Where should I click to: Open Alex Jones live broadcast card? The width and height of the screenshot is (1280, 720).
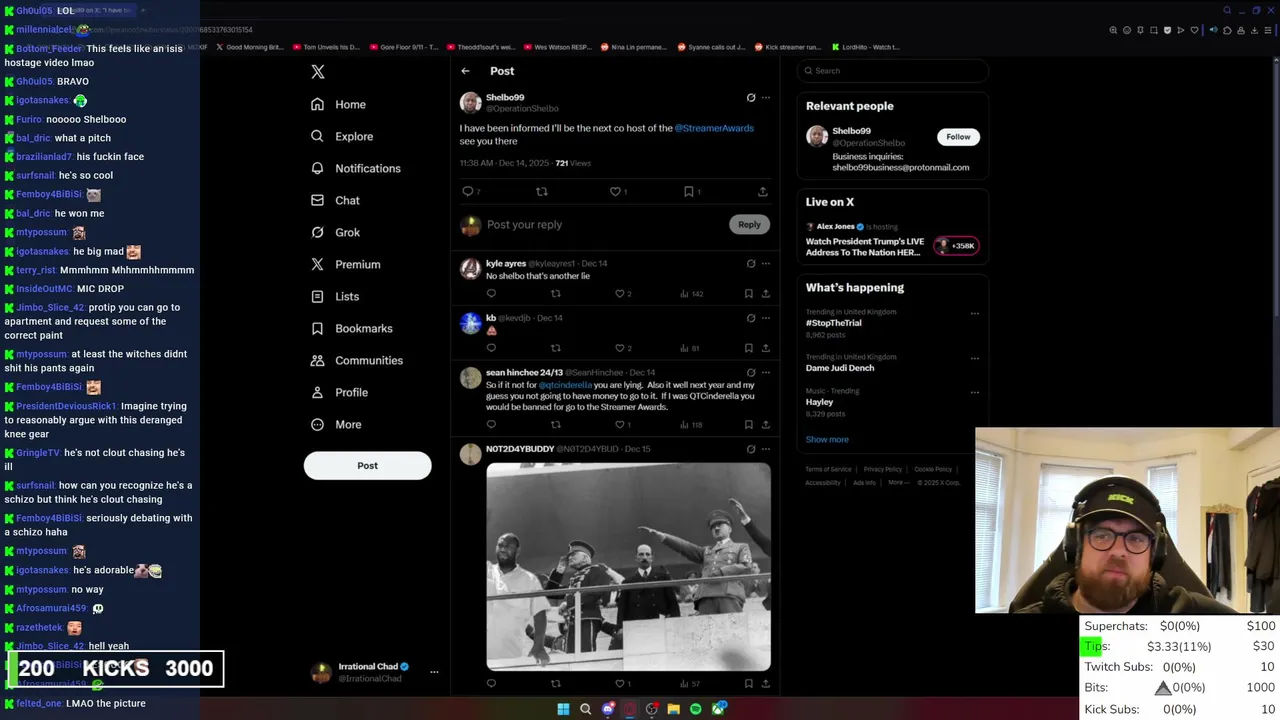click(892, 240)
